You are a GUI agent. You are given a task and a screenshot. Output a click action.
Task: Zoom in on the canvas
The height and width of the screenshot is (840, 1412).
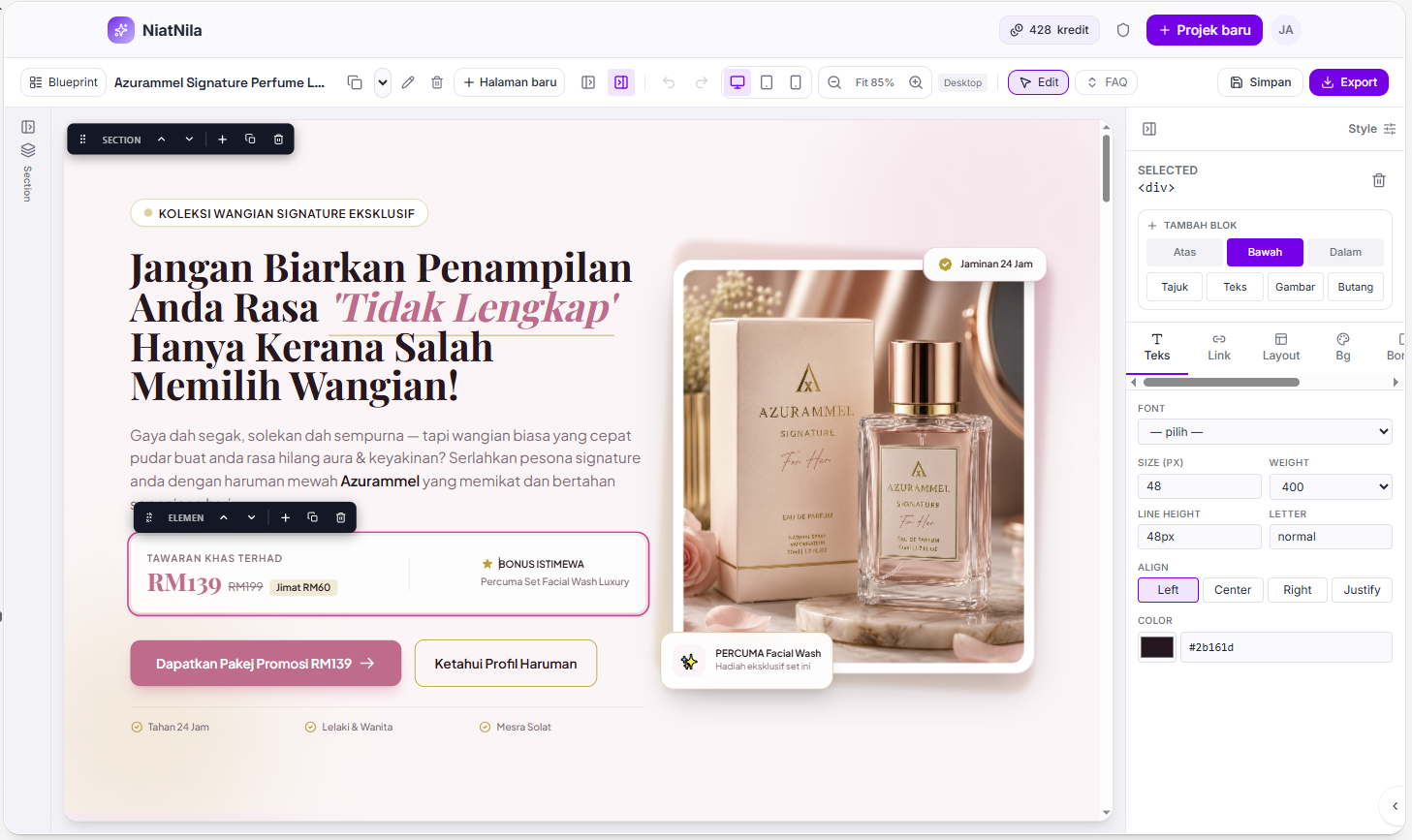click(x=916, y=82)
